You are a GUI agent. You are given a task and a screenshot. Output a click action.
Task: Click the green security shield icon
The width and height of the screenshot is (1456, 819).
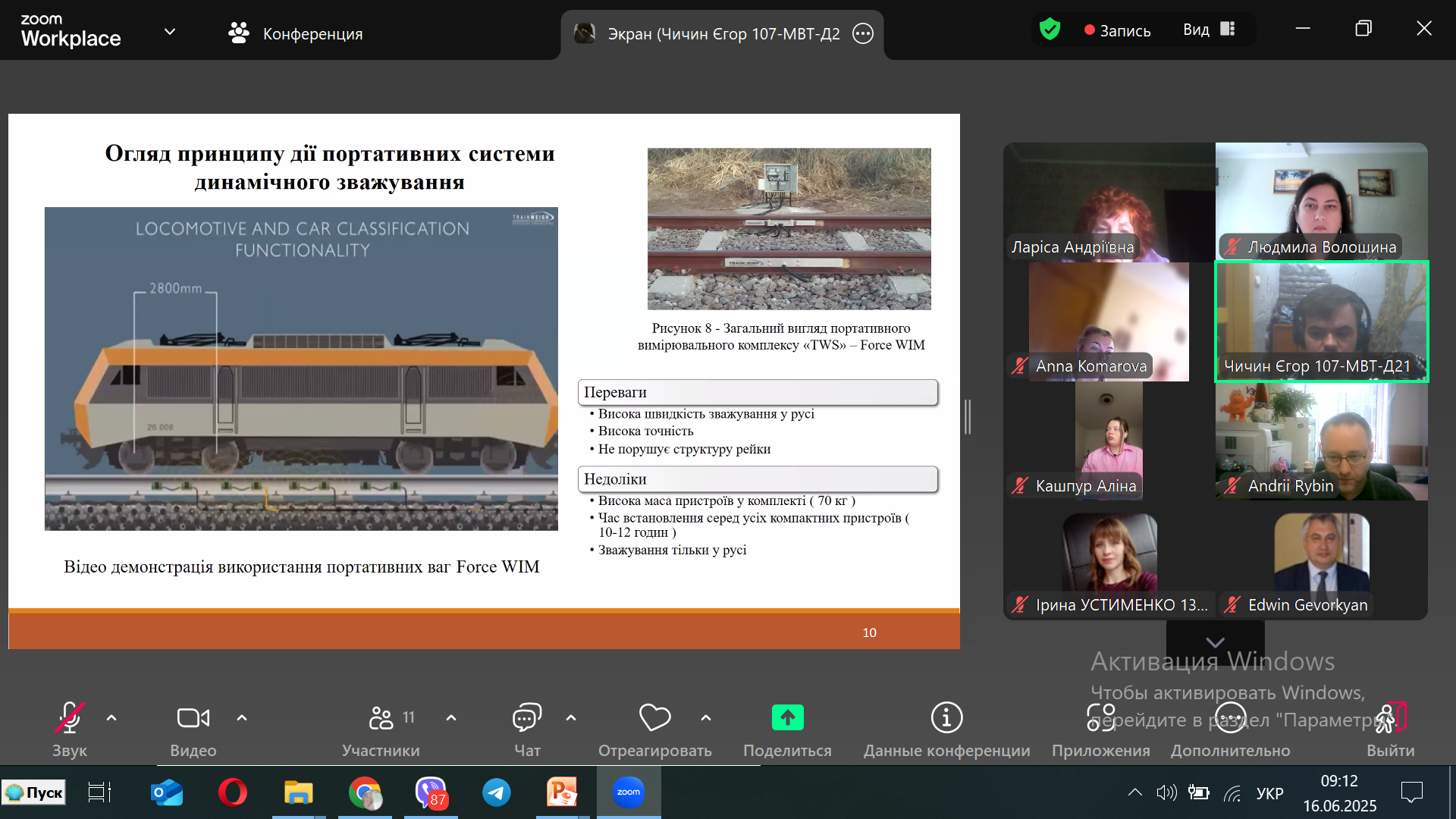coord(1050,30)
